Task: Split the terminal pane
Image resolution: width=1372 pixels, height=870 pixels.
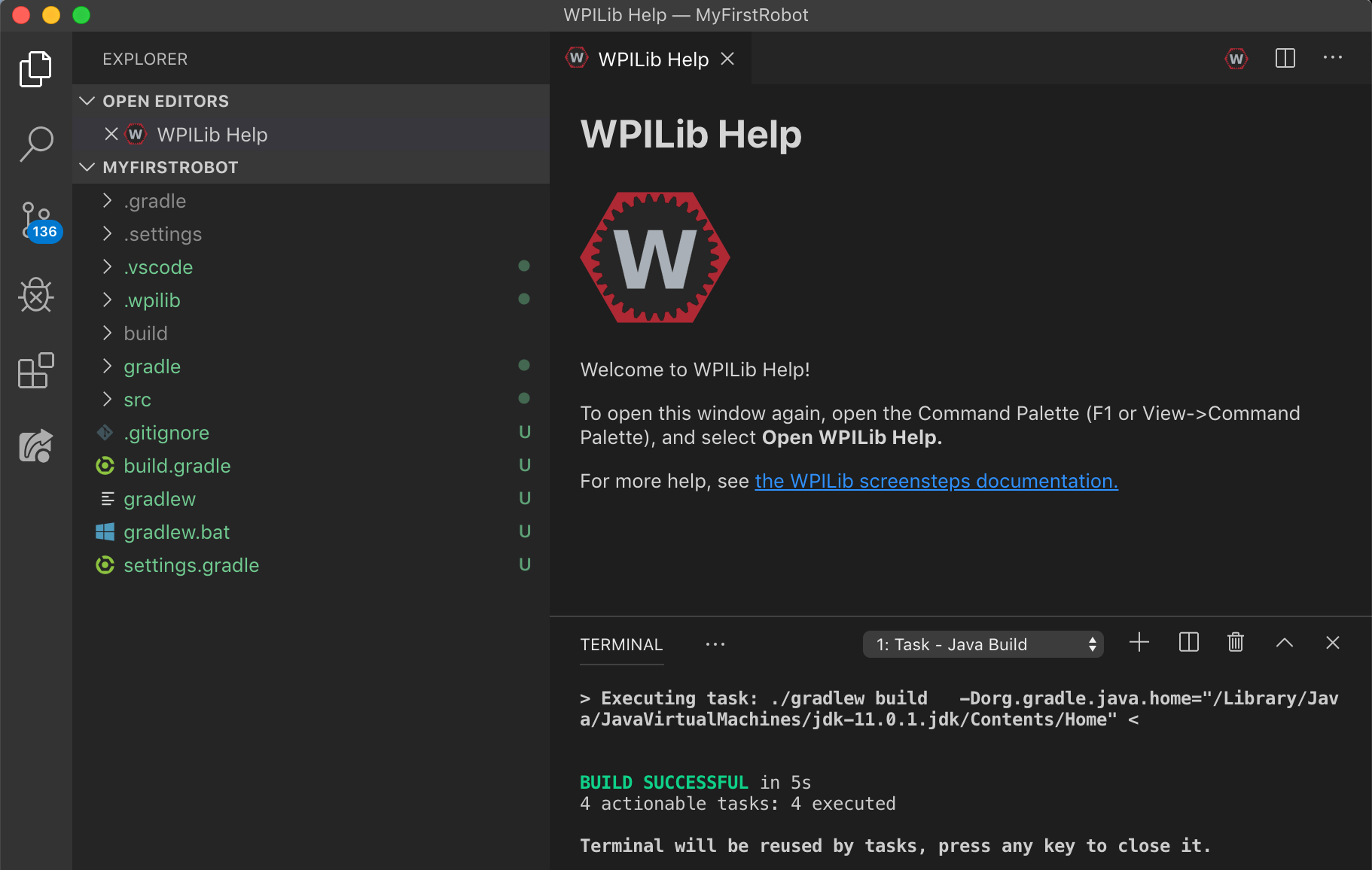Action: (x=1188, y=643)
